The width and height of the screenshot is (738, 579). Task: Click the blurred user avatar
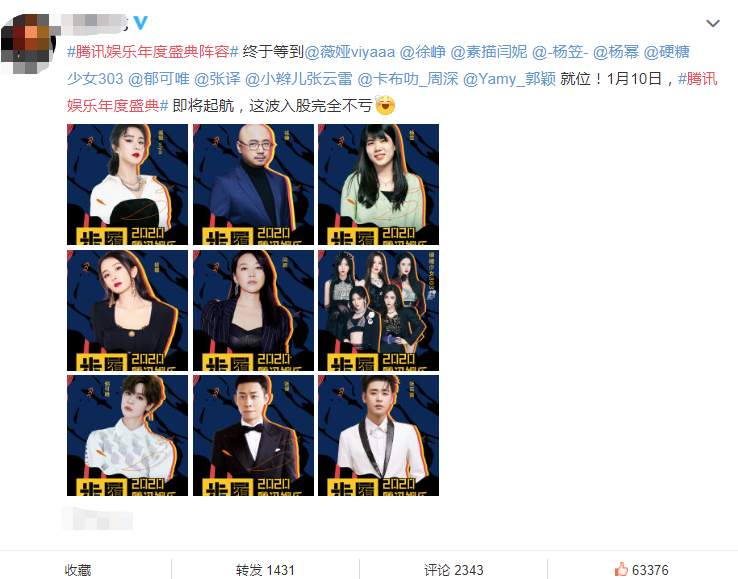(x=26, y=43)
